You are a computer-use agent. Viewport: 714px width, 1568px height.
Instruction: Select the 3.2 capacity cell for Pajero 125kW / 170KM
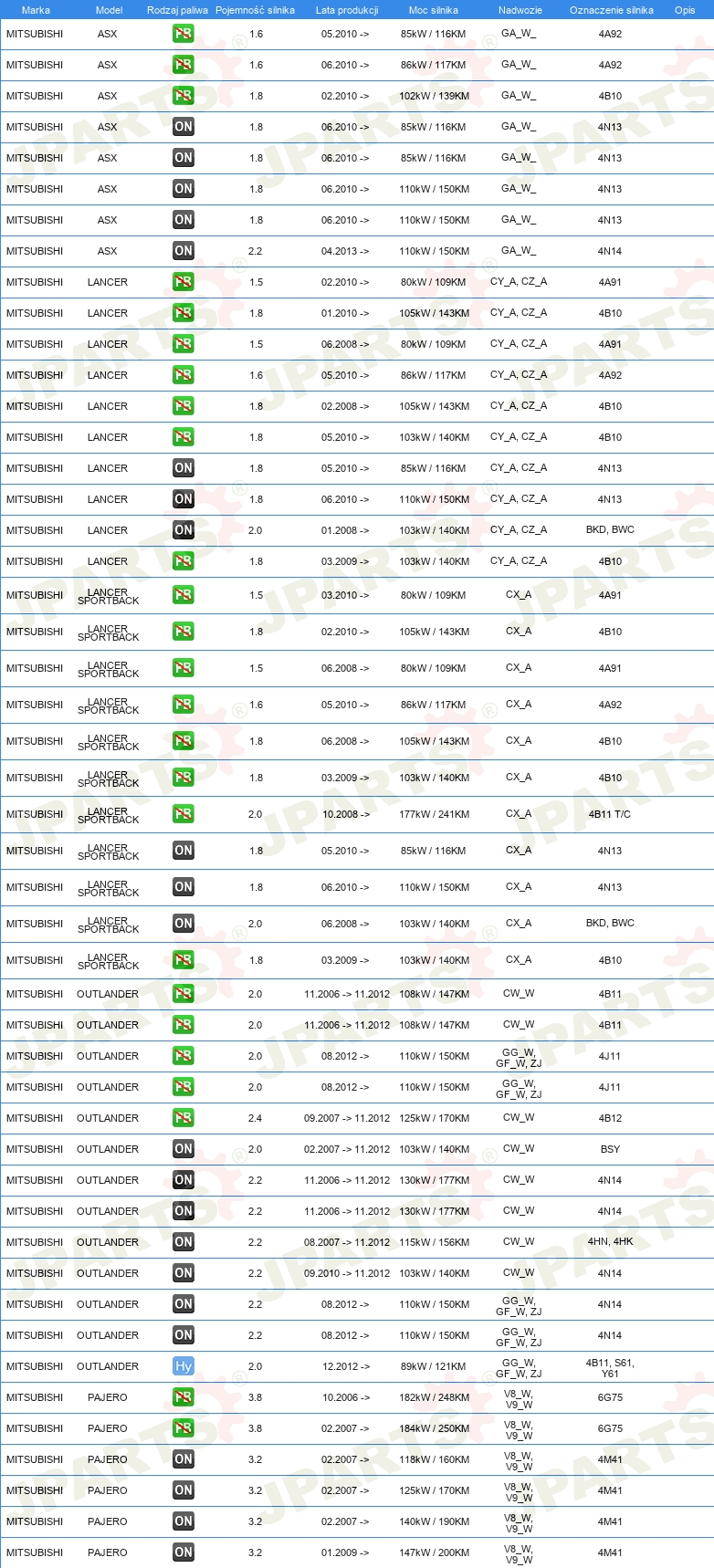pyautogui.click(x=256, y=1490)
